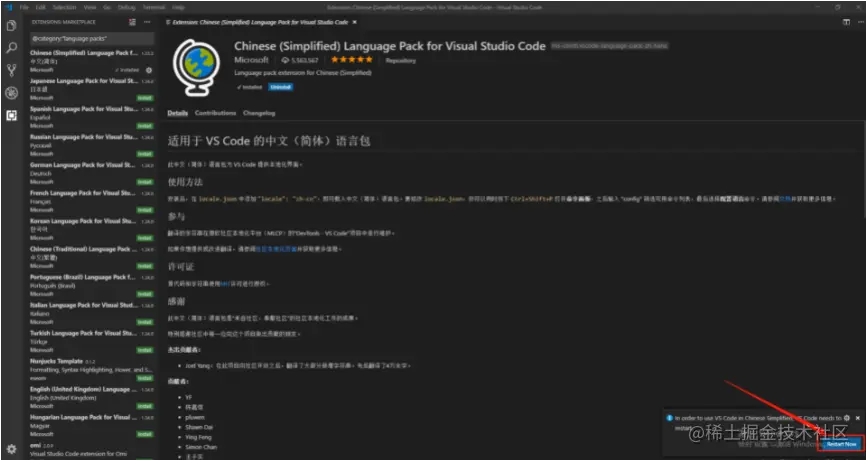The height and width of the screenshot is (460, 866).
Task: Click the download count icon
Action: (285, 60)
